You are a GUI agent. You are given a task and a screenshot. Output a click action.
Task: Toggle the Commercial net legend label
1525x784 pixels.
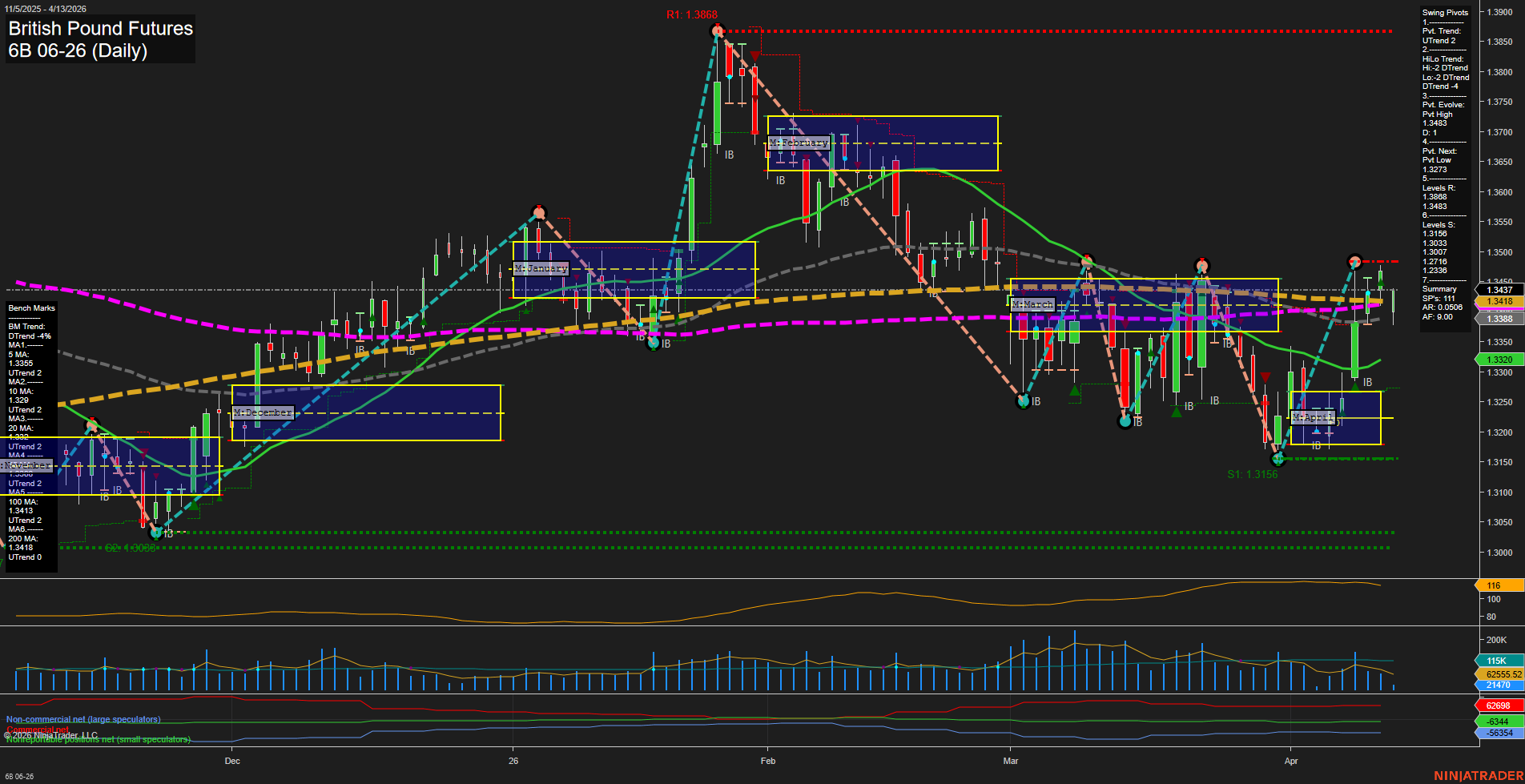click(x=38, y=730)
